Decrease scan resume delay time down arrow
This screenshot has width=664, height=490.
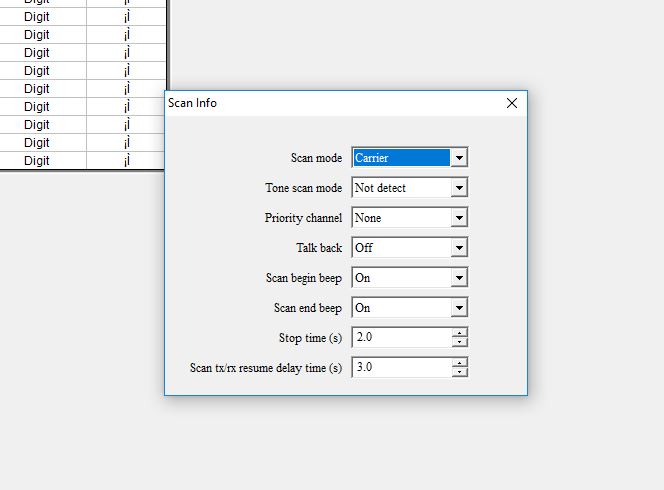click(x=459, y=372)
